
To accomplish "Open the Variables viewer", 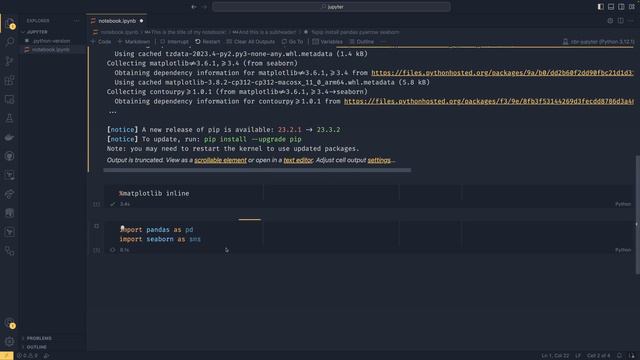I will click(x=327, y=42).
